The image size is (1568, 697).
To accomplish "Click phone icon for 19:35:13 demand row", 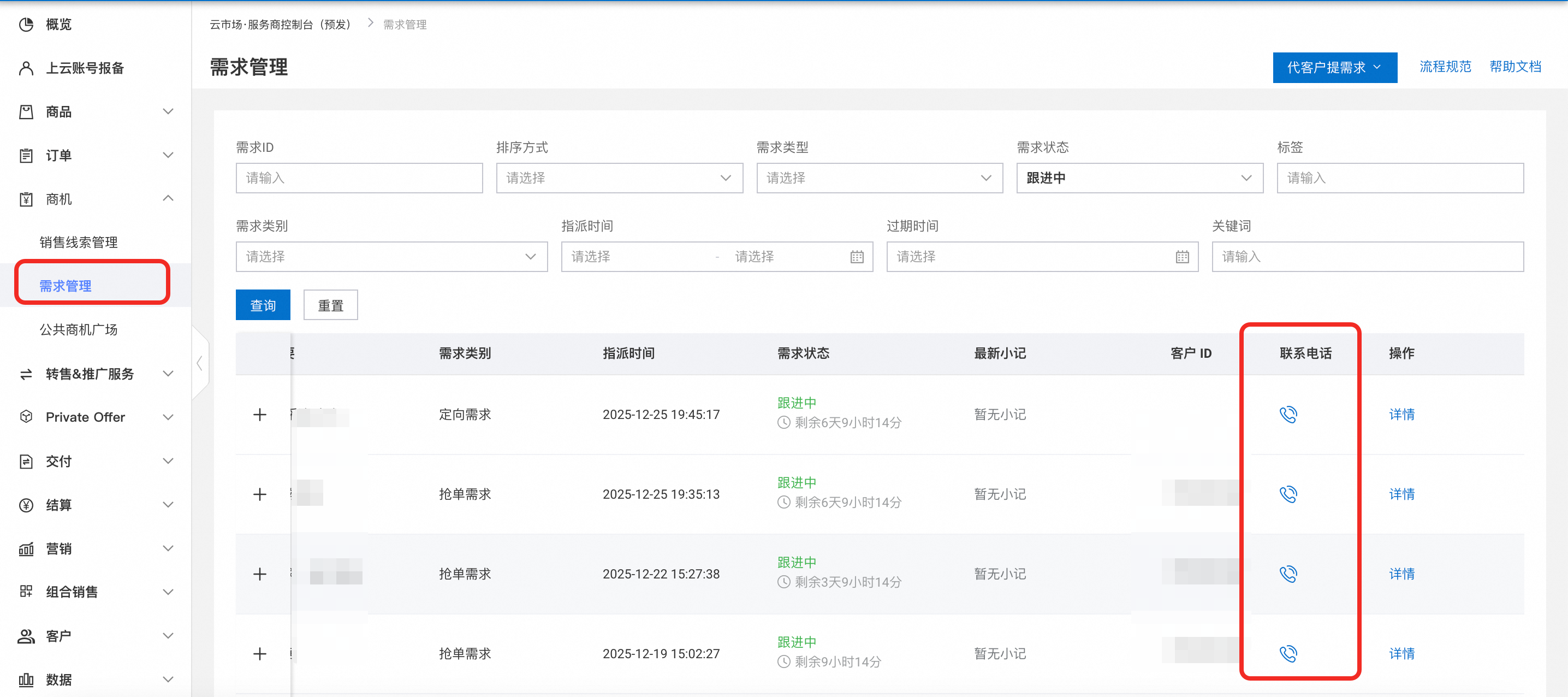I will [x=1288, y=494].
